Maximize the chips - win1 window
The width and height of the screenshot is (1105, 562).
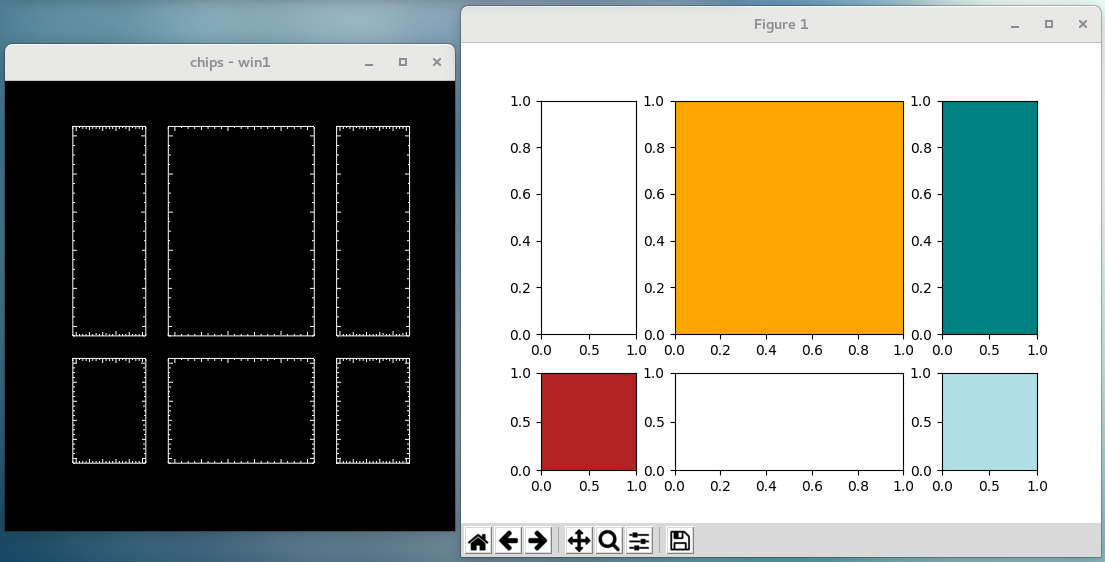tap(403, 63)
